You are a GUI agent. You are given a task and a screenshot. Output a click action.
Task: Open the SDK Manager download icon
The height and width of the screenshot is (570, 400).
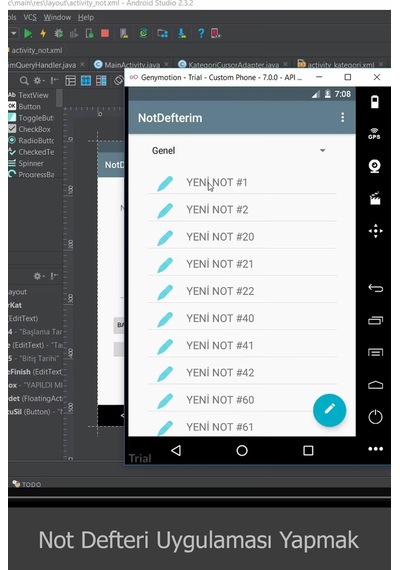[x=182, y=33]
